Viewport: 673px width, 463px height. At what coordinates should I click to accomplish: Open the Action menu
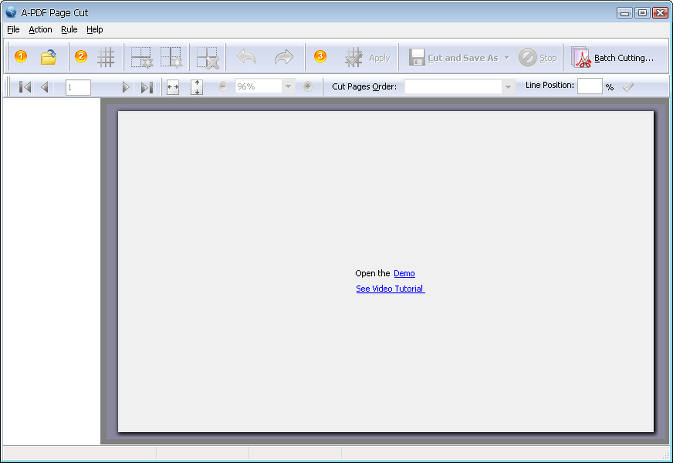coord(40,30)
